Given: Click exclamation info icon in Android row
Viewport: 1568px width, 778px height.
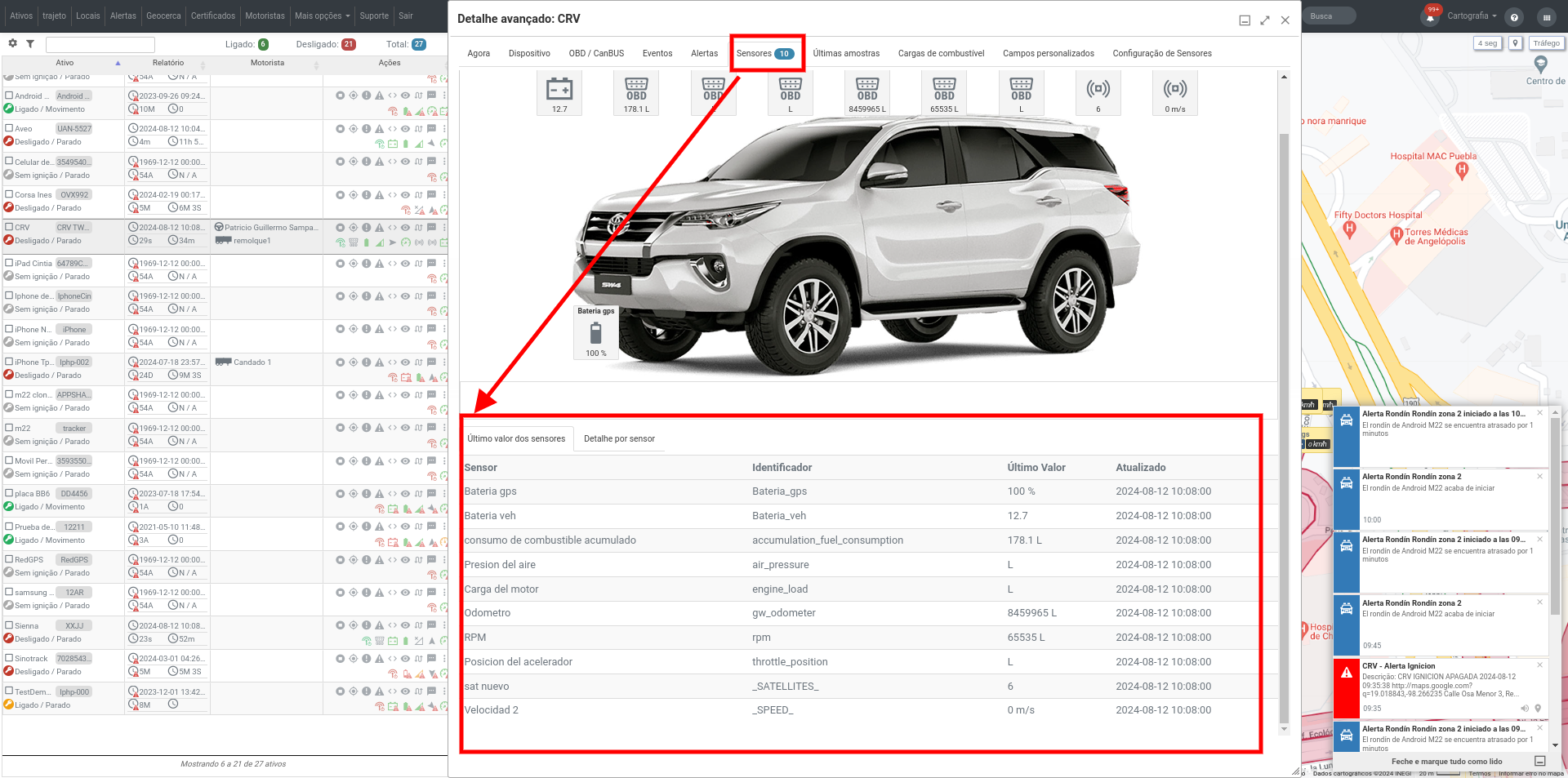Looking at the screenshot, I should (x=367, y=96).
